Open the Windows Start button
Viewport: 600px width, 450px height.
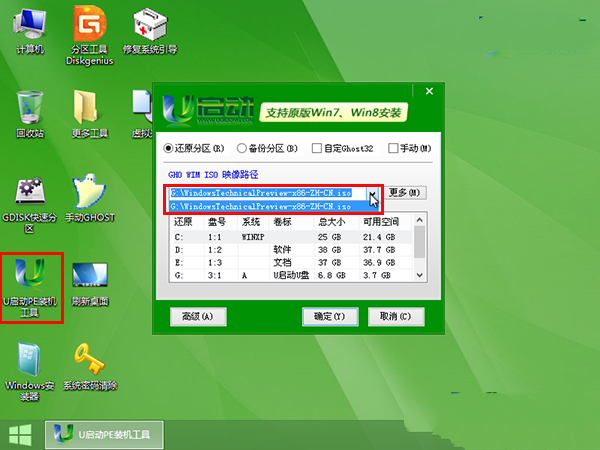pyautogui.click(x=18, y=433)
